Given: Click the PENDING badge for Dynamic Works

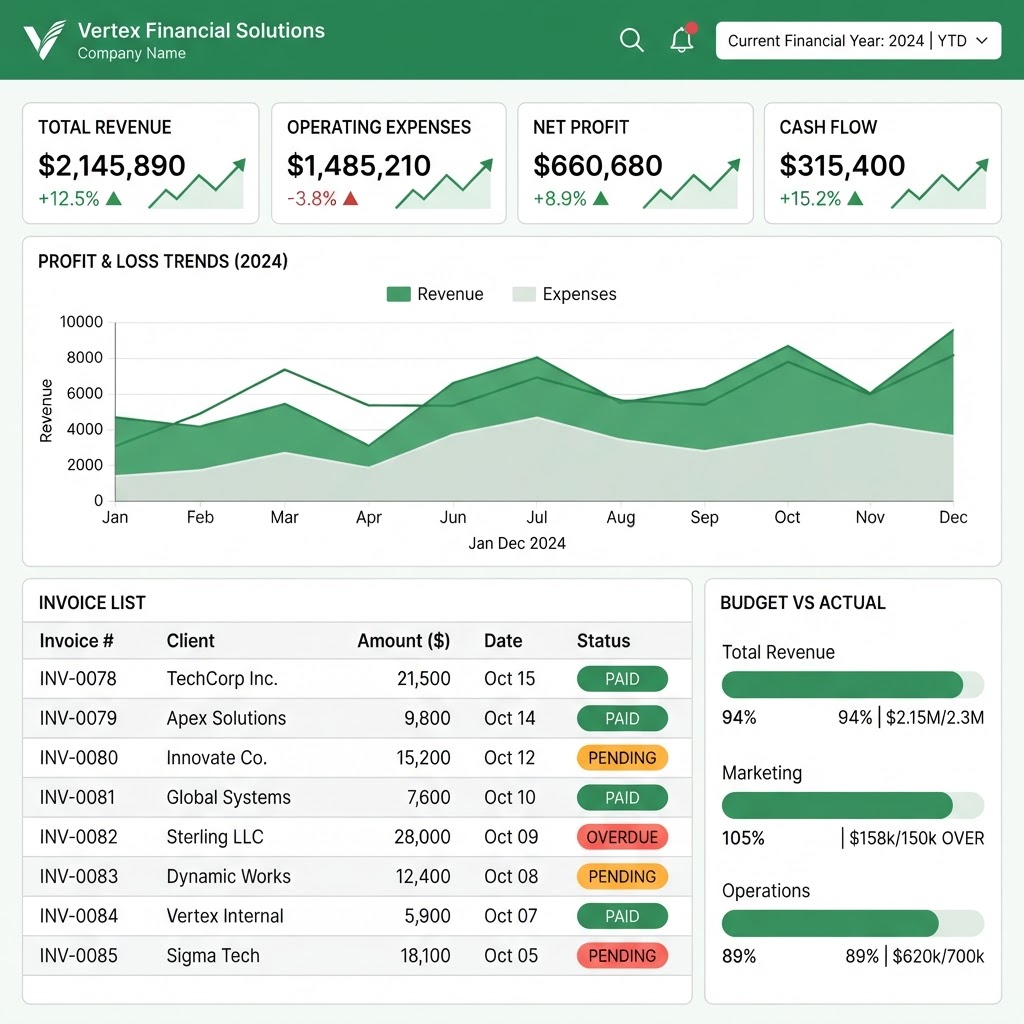Looking at the screenshot, I should point(622,876).
